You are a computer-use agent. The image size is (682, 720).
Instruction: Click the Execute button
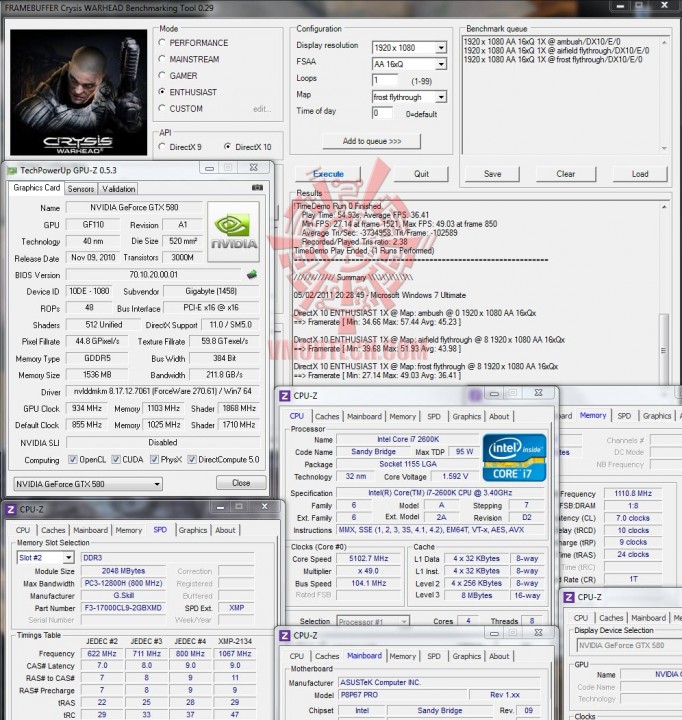click(x=328, y=174)
